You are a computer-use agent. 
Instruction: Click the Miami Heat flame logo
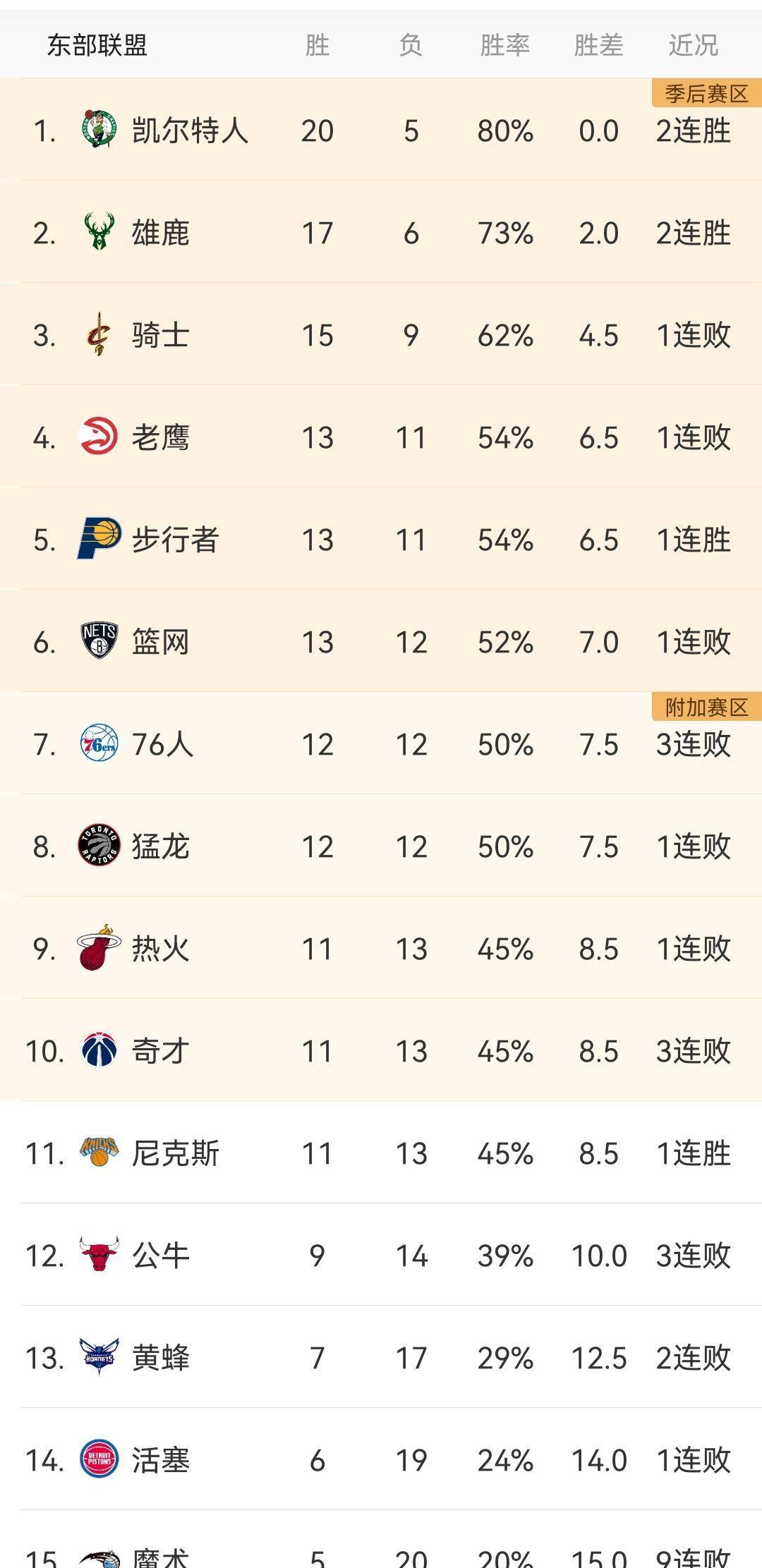(x=99, y=948)
